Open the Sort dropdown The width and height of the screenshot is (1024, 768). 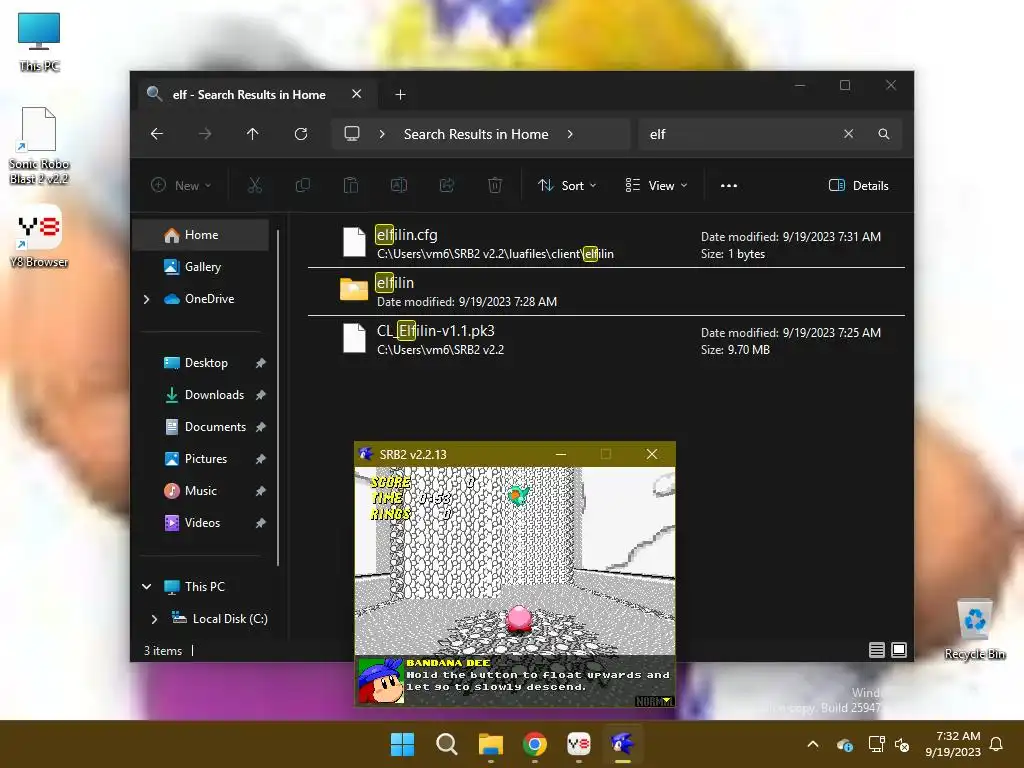click(x=567, y=185)
